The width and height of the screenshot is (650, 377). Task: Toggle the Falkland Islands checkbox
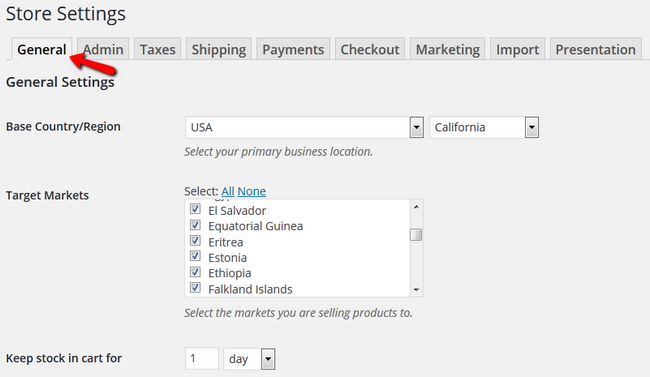(x=195, y=287)
